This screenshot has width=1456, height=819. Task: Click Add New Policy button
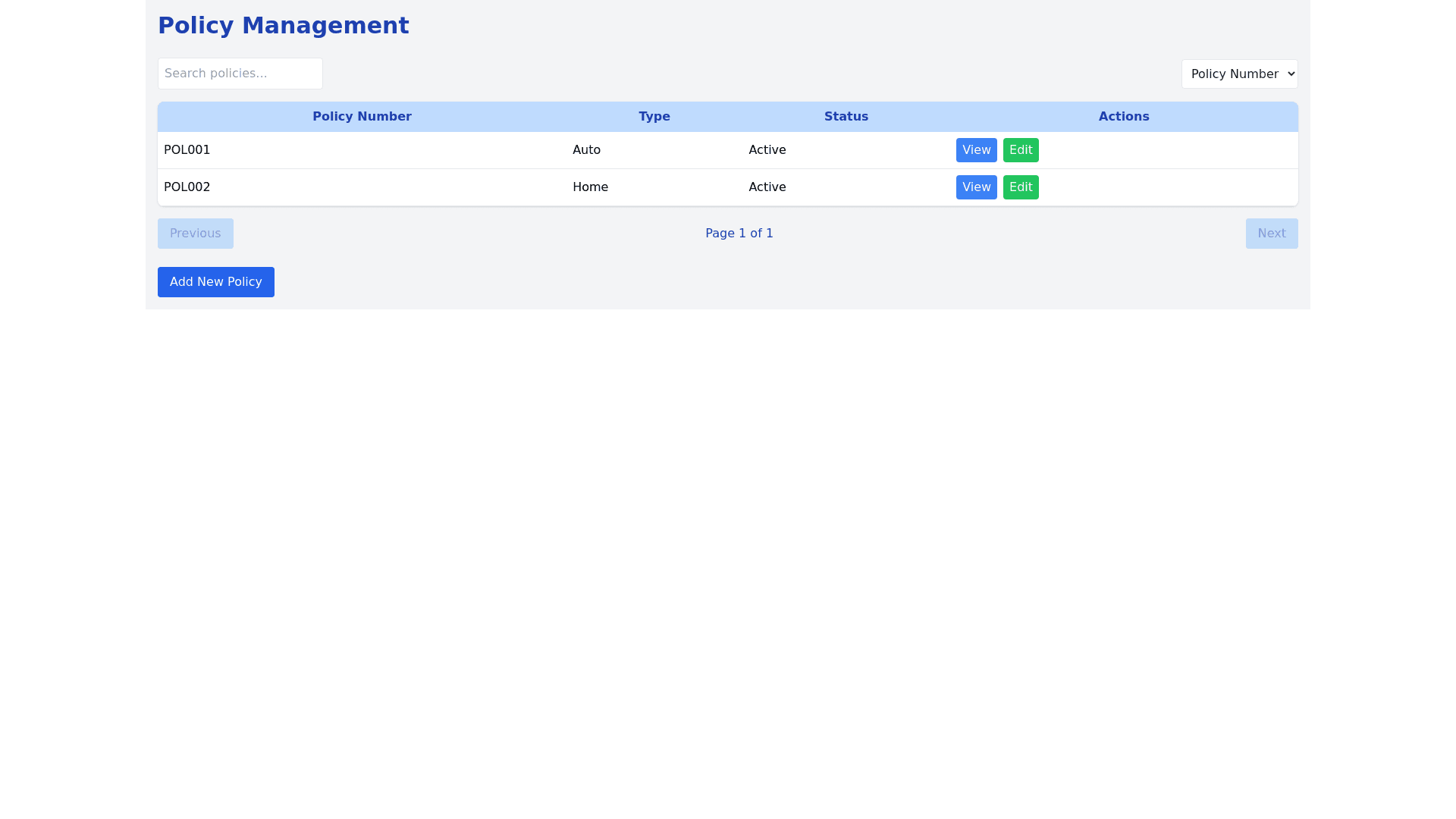coord(215,282)
